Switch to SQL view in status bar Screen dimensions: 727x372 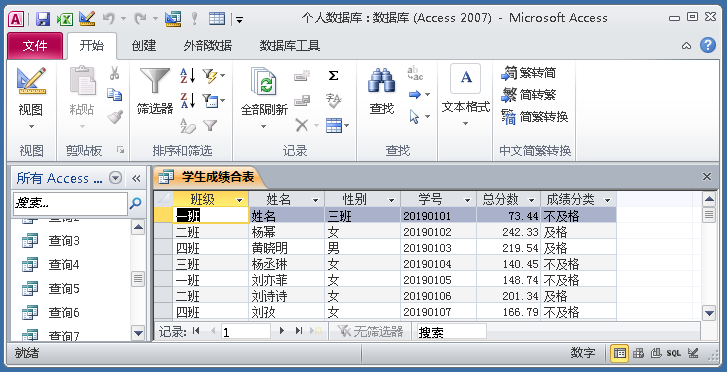tap(674, 353)
